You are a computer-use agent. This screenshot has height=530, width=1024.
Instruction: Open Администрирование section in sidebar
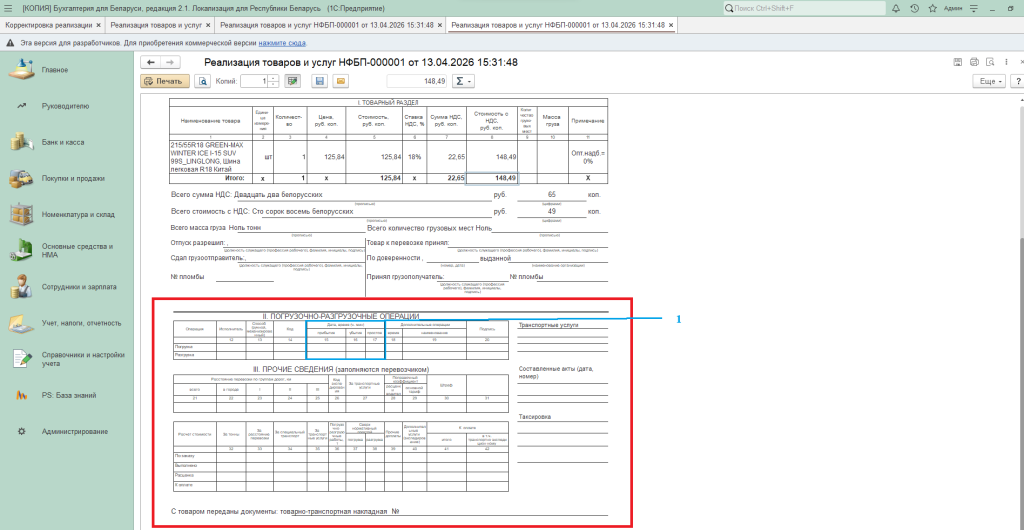(x=75, y=431)
